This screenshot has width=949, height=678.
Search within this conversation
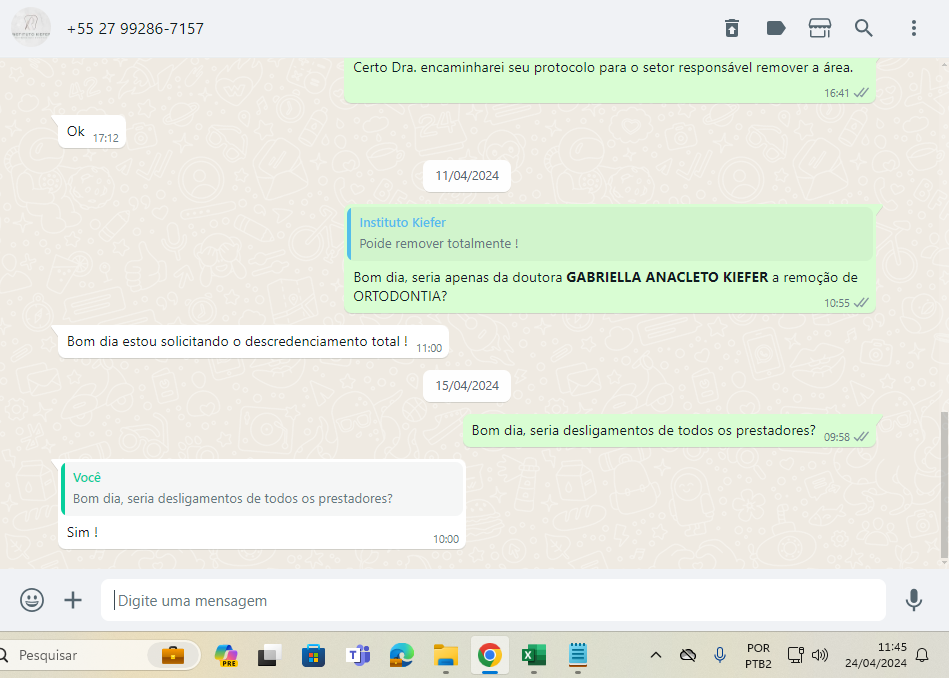coord(864,28)
